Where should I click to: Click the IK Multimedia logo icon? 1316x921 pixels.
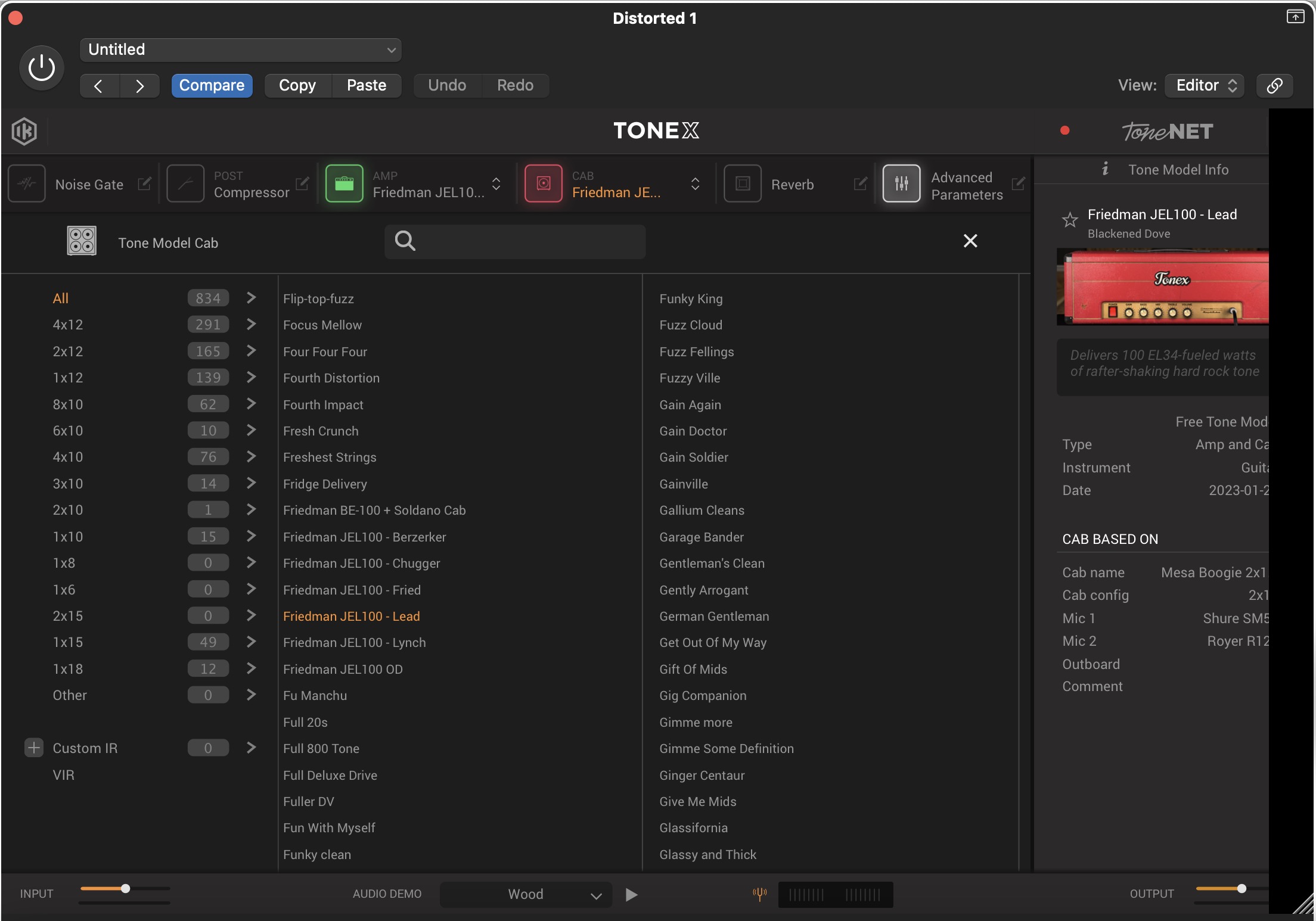pos(24,131)
